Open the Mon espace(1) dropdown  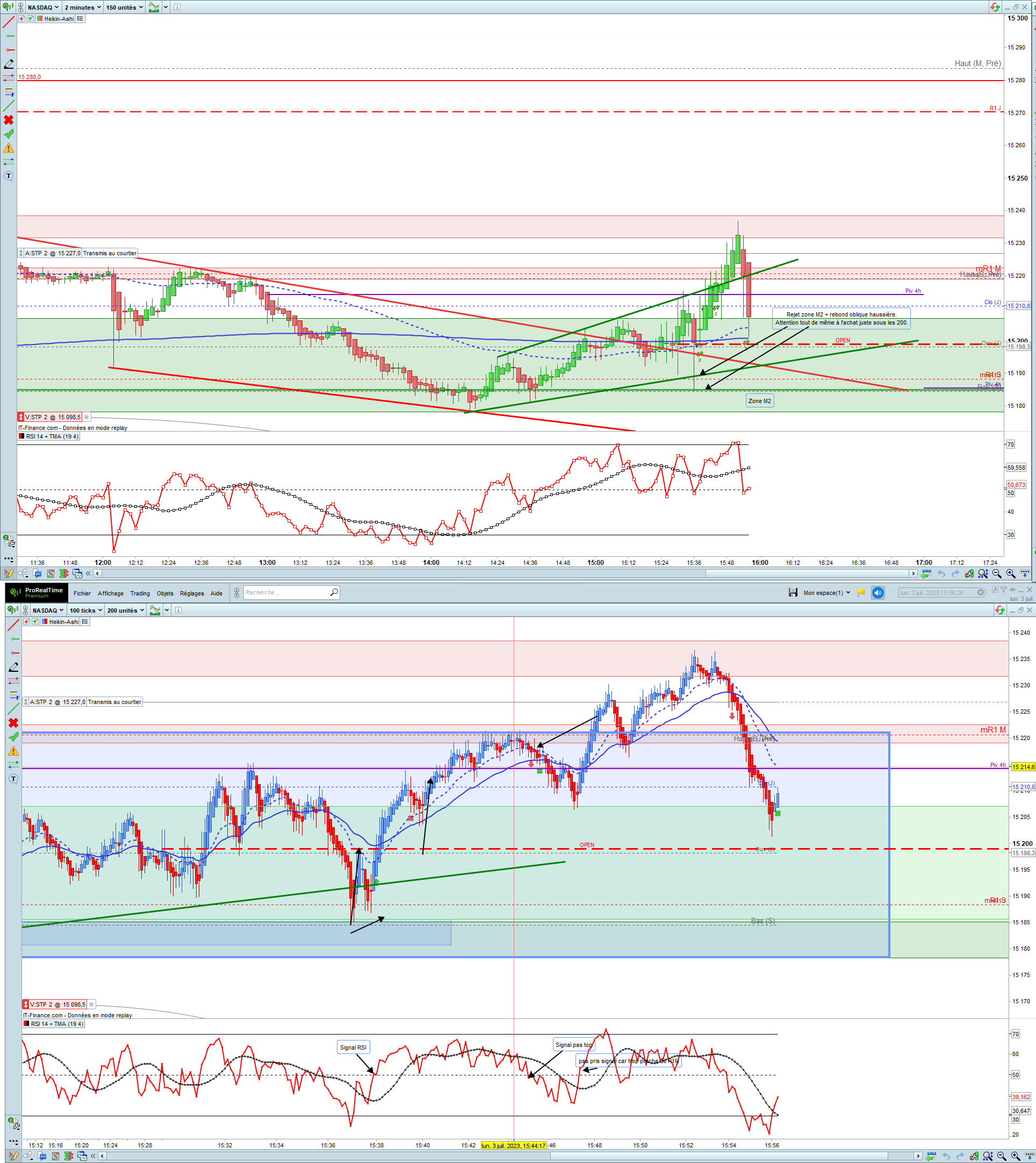826,593
